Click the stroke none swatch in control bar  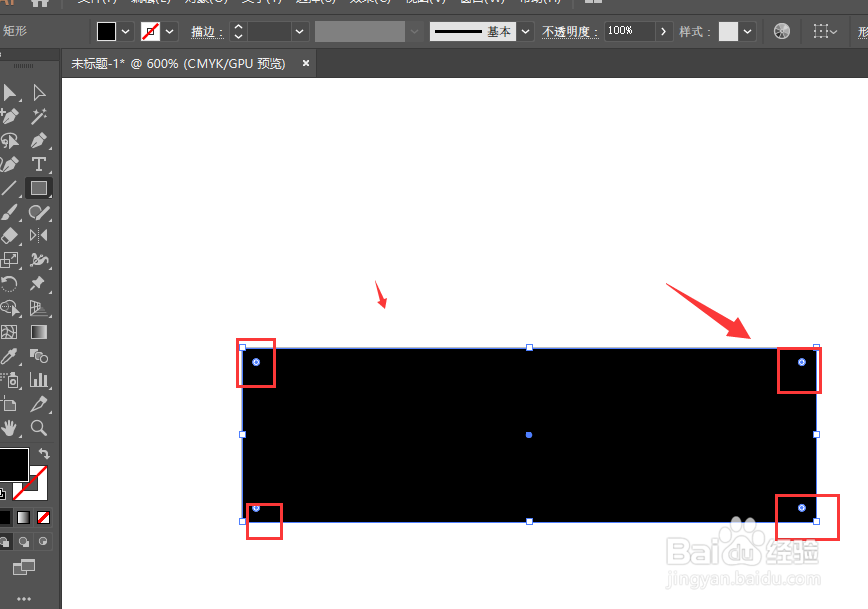[x=150, y=32]
